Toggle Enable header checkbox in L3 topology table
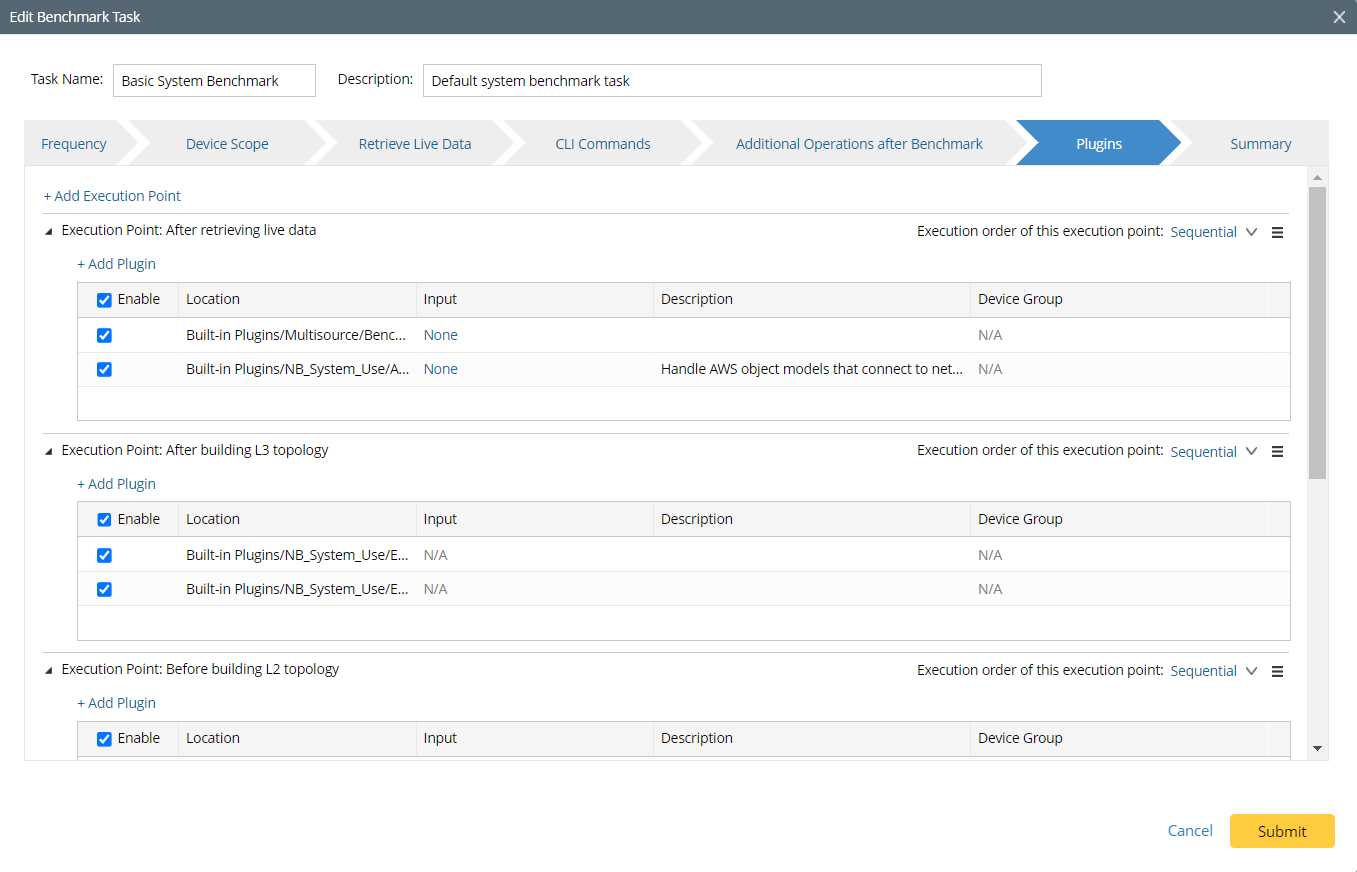1357x872 pixels. (104, 520)
